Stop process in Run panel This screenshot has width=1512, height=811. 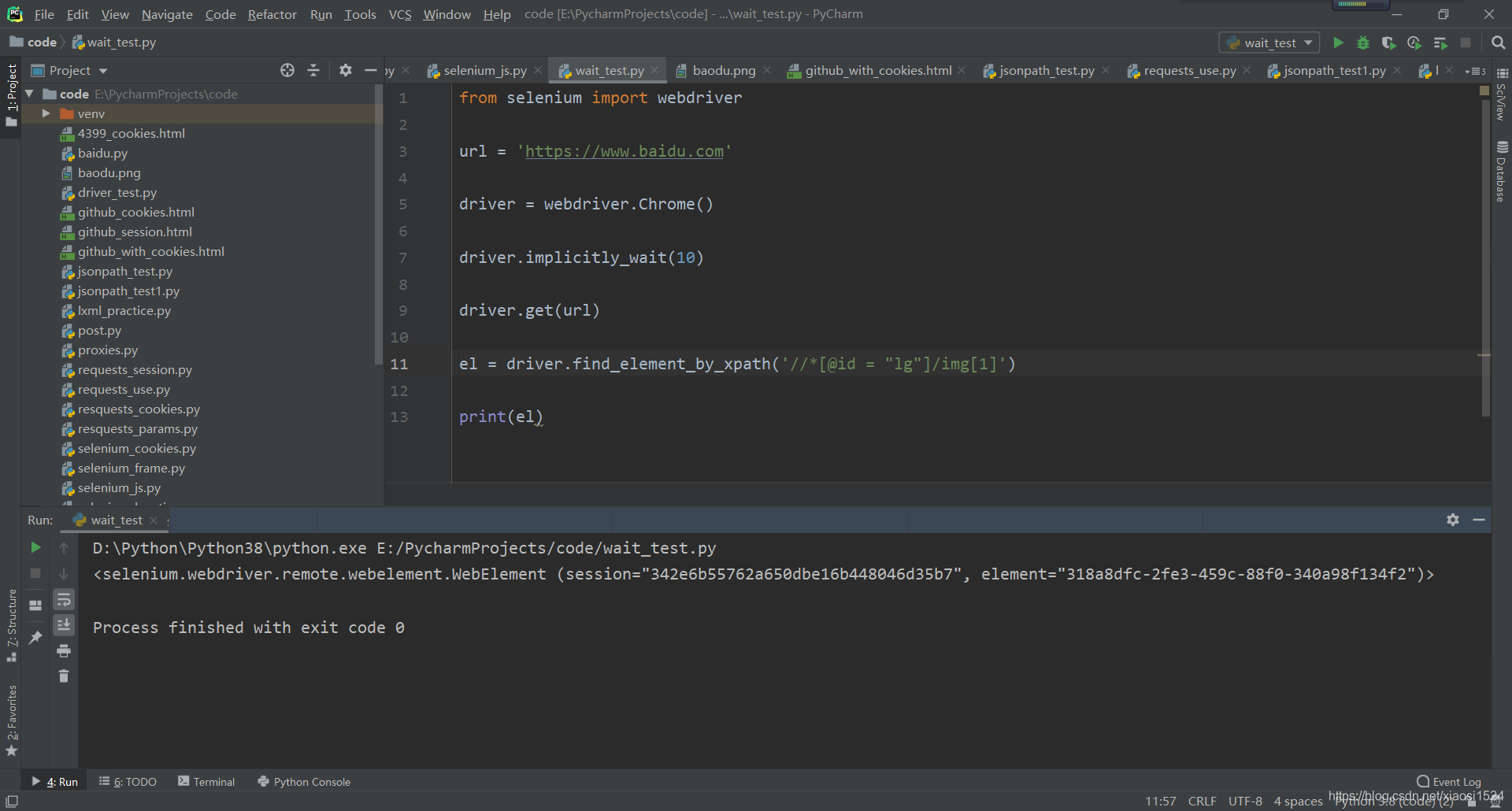pyautogui.click(x=35, y=573)
